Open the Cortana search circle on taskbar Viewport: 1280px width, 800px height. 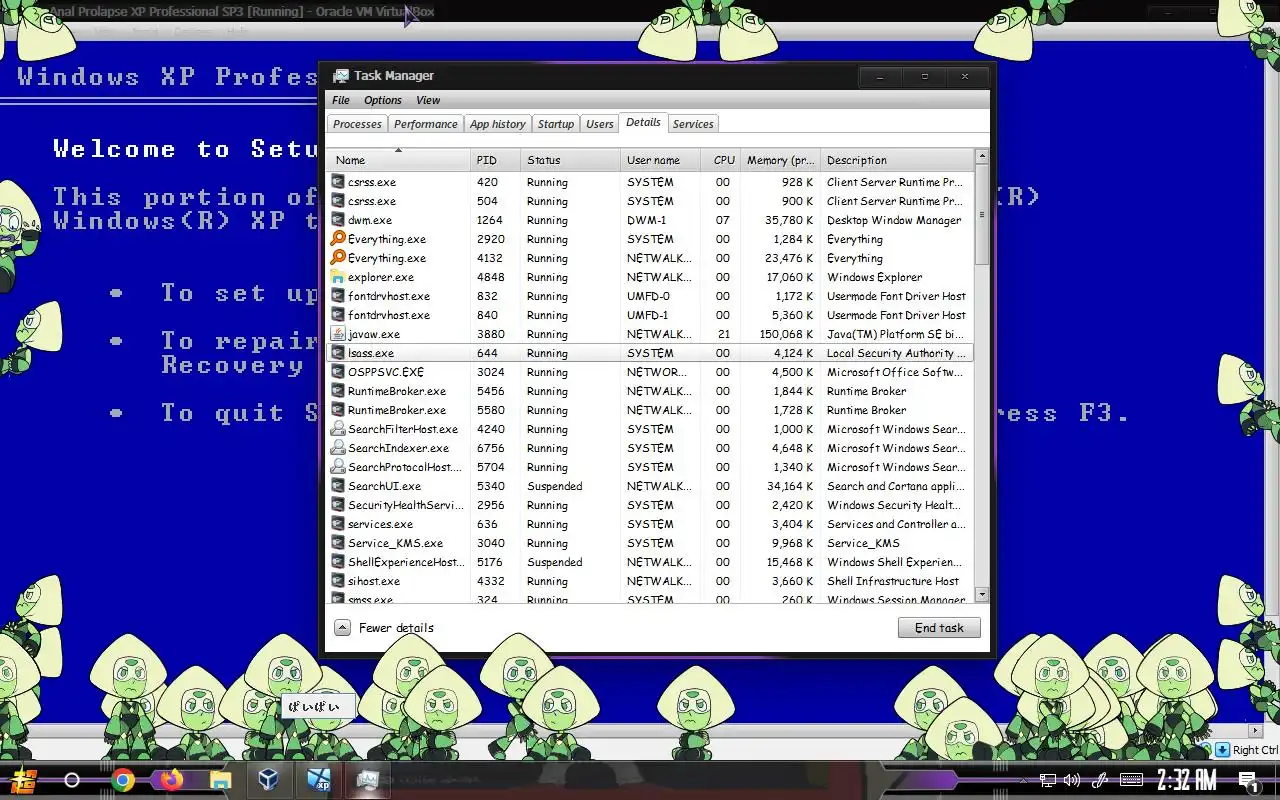(x=72, y=780)
